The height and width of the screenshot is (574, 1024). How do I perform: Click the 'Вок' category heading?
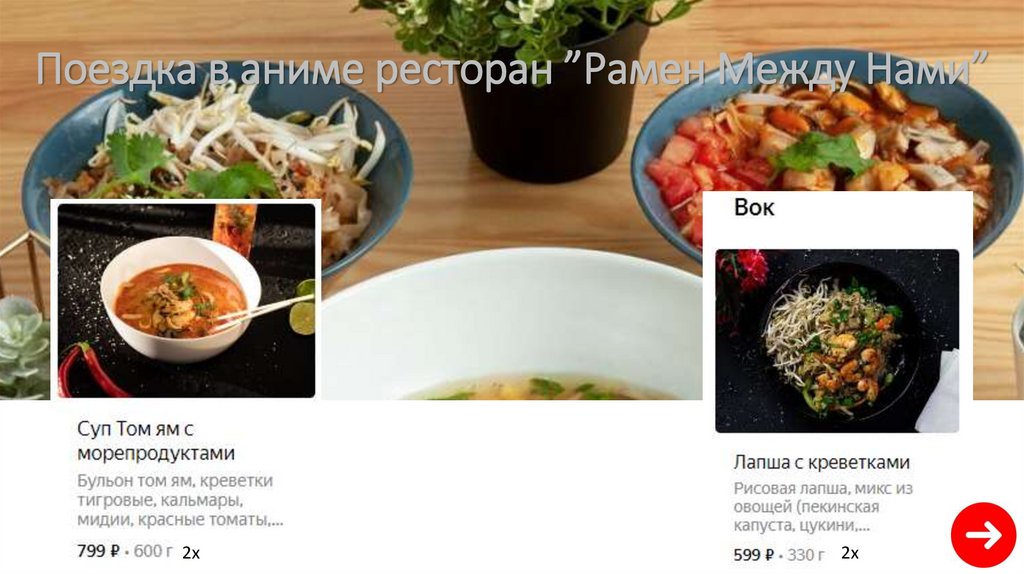pos(754,207)
